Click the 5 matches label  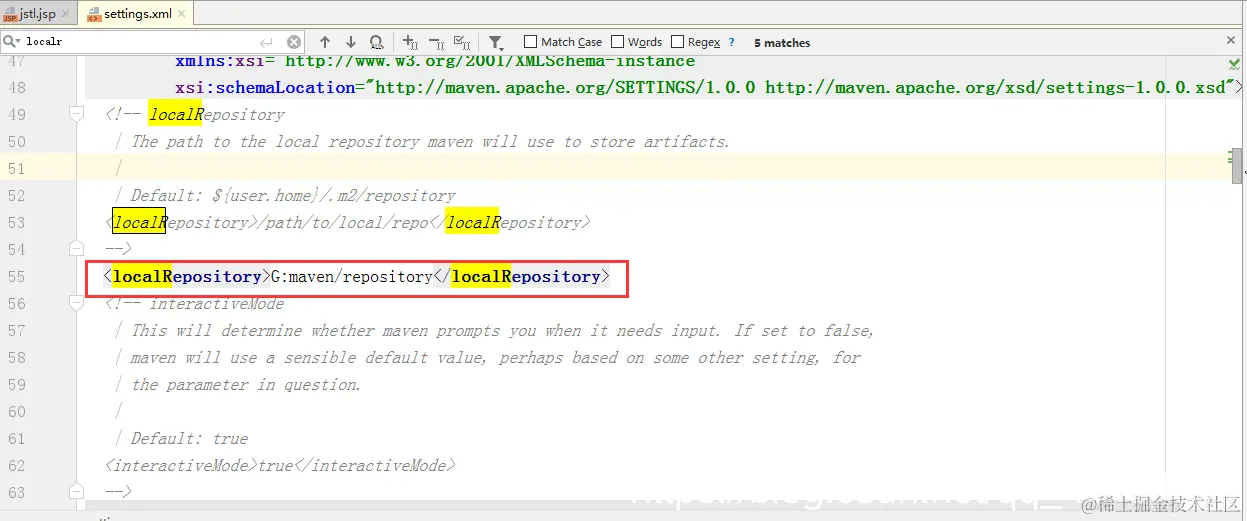pyautogui.click(x=782, y=43)
